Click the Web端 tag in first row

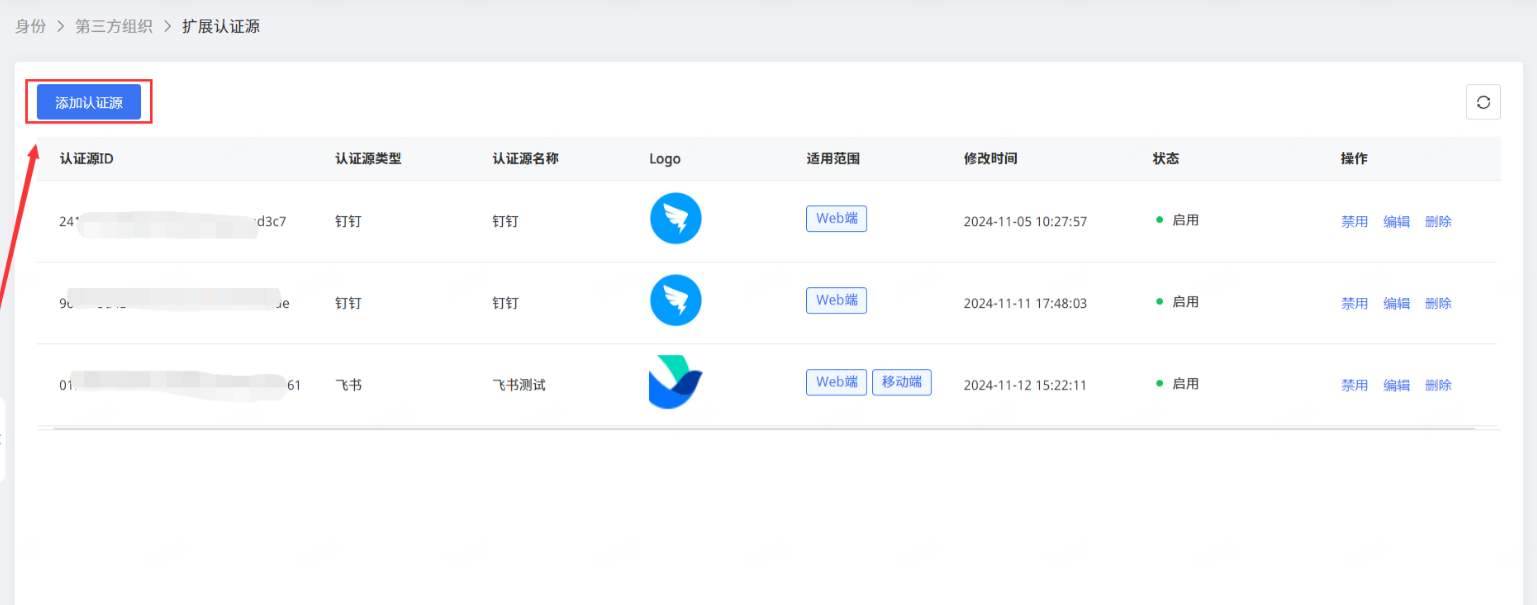[x=836, y=219]
